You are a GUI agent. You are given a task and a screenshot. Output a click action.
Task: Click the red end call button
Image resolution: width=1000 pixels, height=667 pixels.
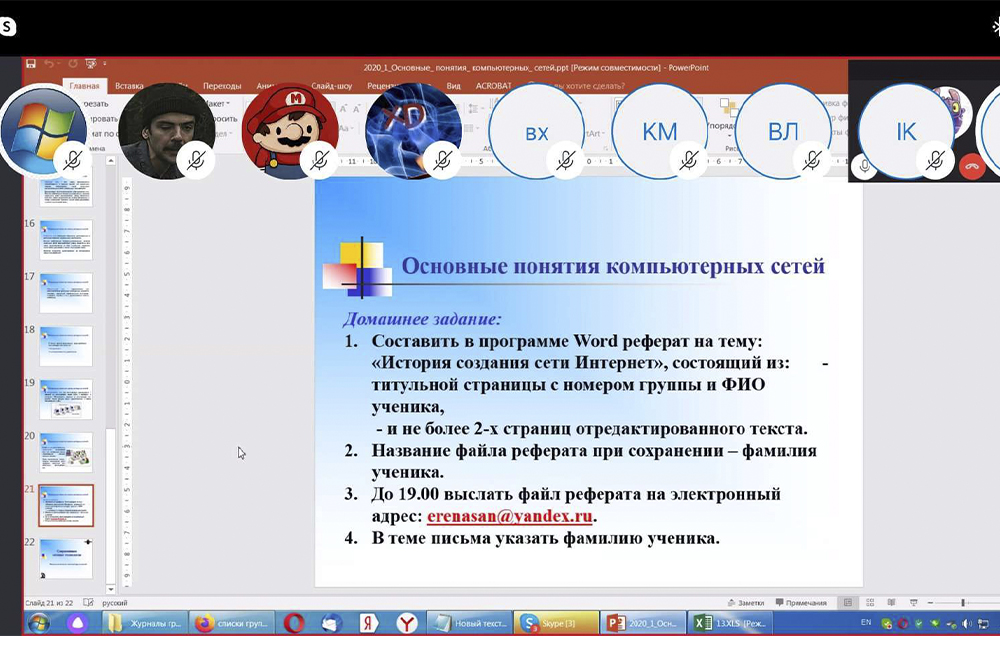coord(971,166)
